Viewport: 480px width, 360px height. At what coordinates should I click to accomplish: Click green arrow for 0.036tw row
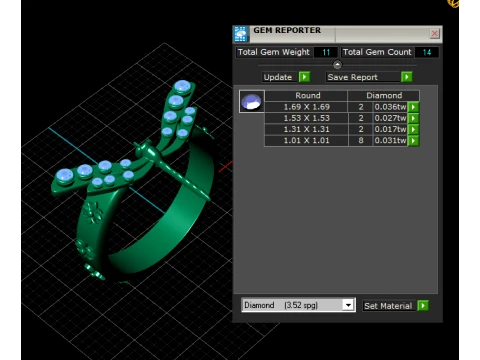pyautogui.click(x=414, y=107)
